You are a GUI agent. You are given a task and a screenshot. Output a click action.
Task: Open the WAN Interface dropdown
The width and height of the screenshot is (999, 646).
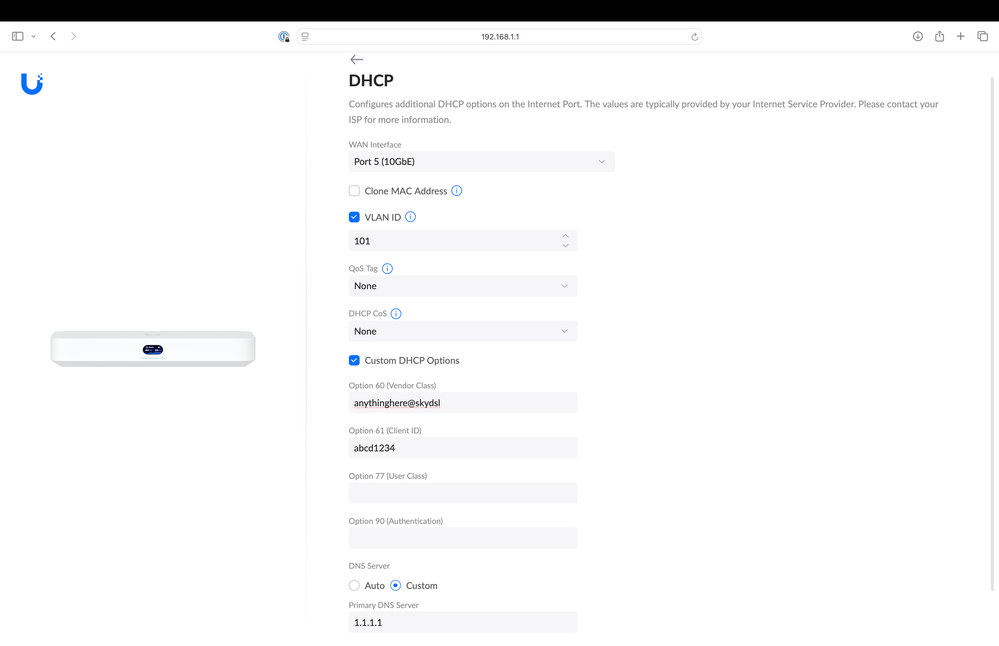[482, 161]
